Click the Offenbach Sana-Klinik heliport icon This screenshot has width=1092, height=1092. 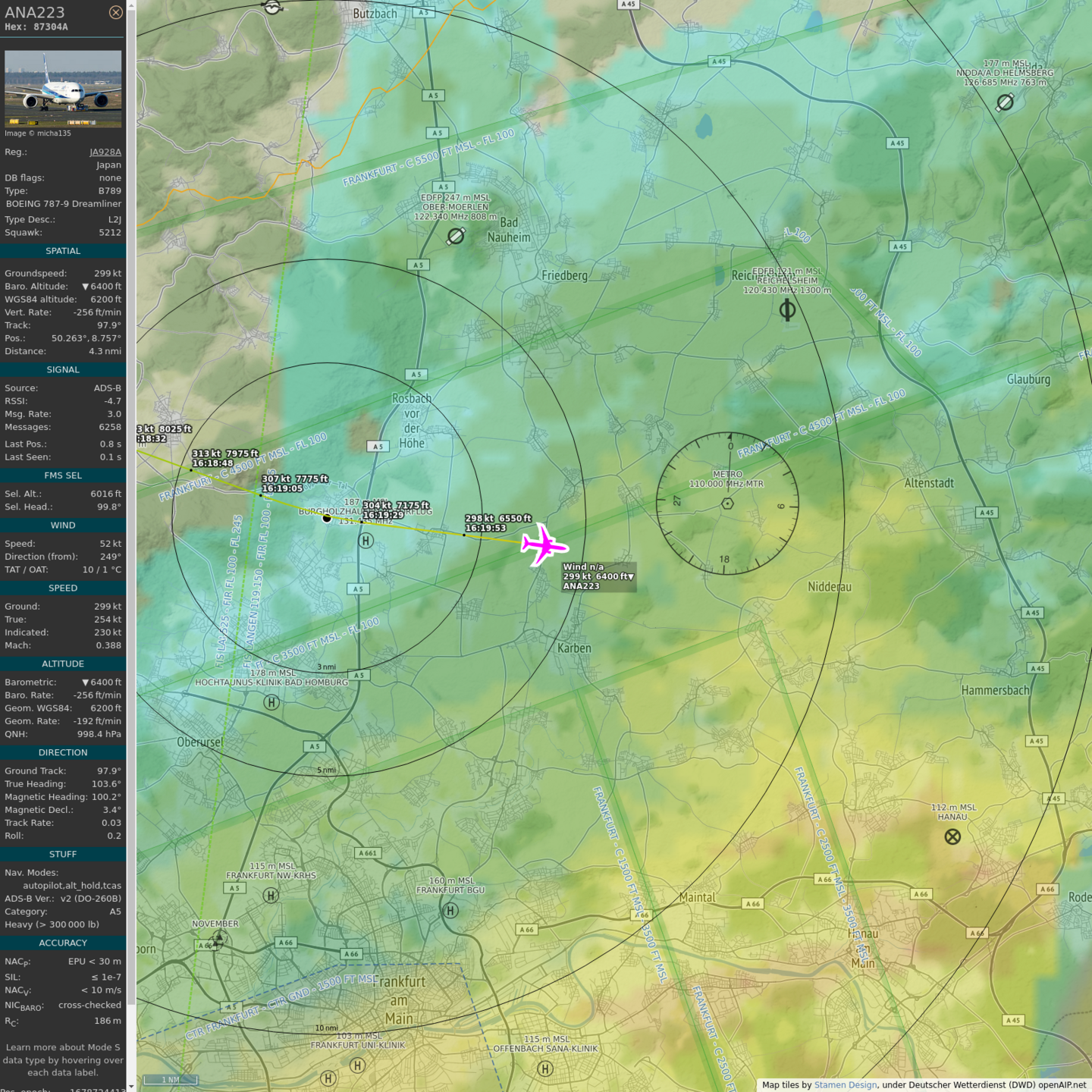(x=545, y=1068)
